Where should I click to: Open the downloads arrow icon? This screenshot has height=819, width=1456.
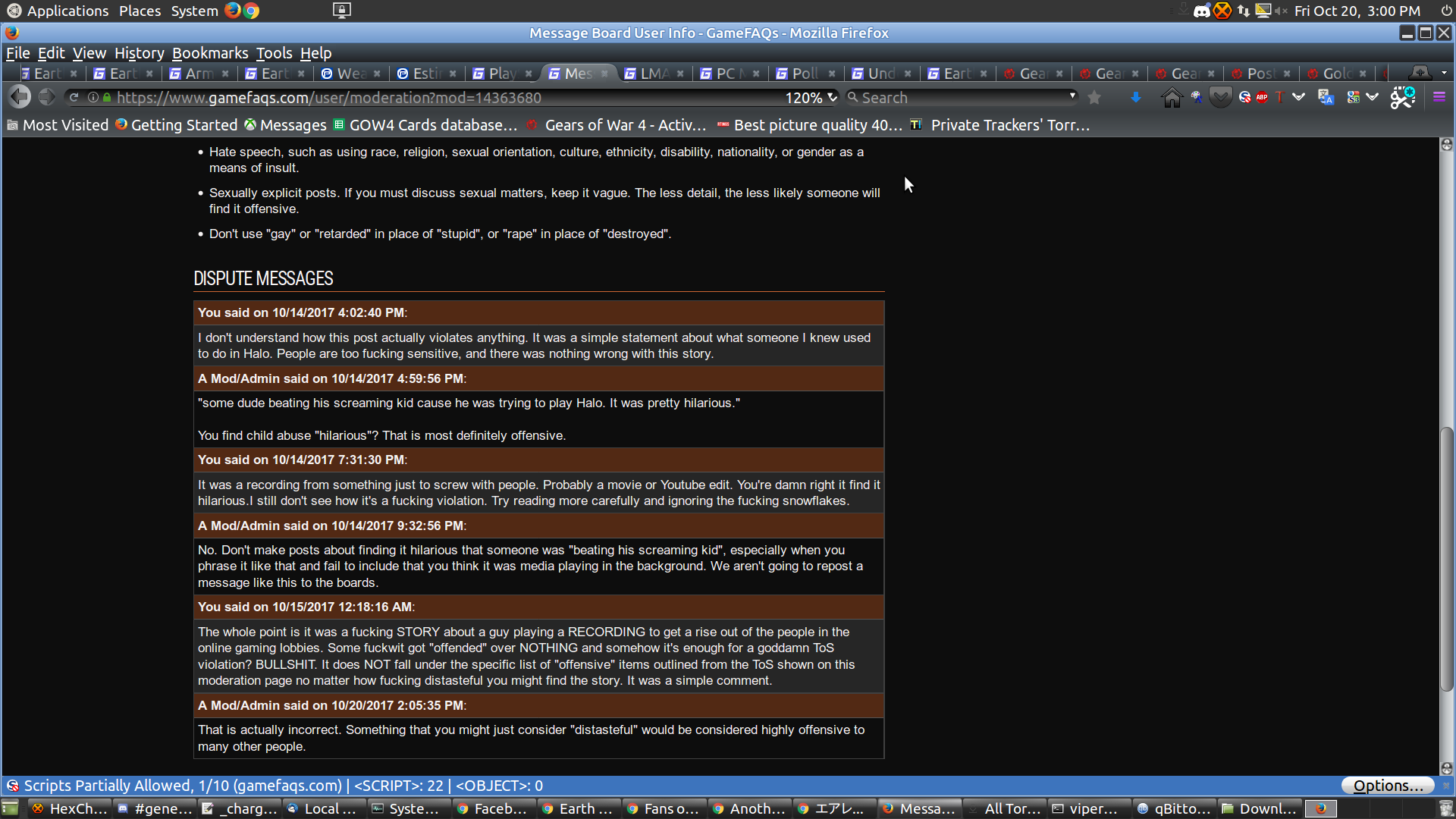click(x=1135, y=98)
